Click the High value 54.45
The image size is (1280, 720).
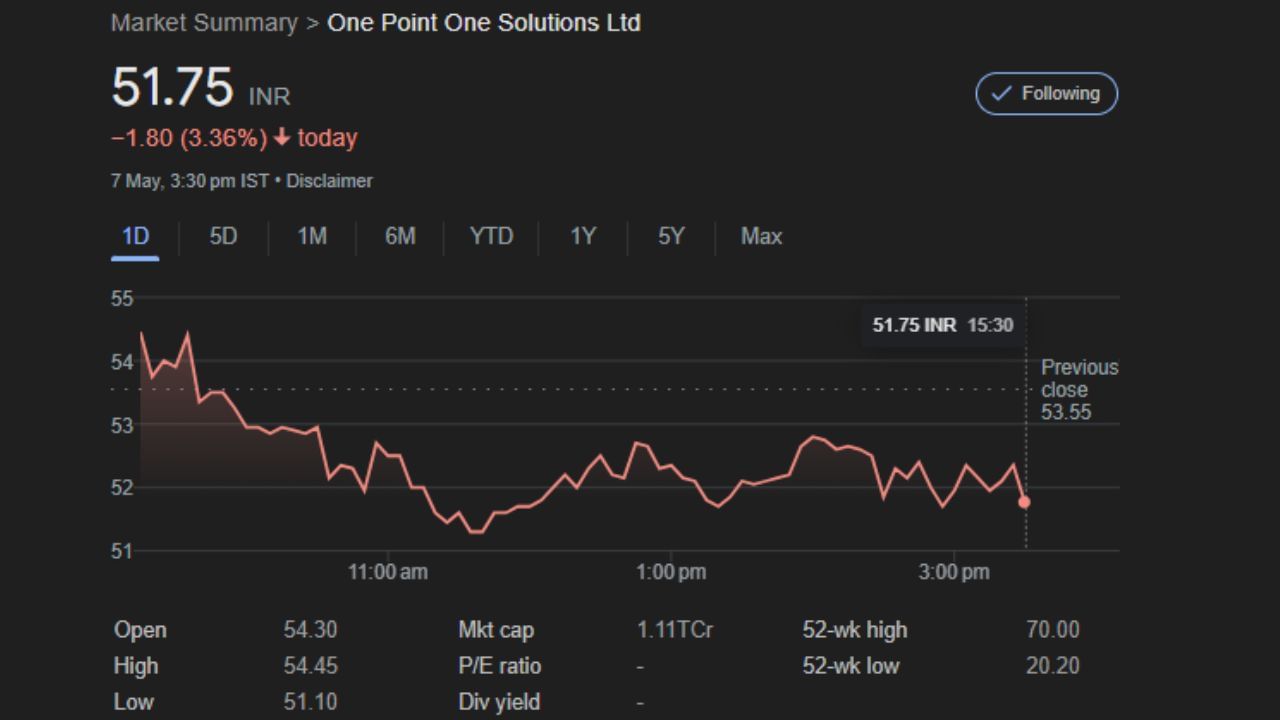tap(310, 666)
